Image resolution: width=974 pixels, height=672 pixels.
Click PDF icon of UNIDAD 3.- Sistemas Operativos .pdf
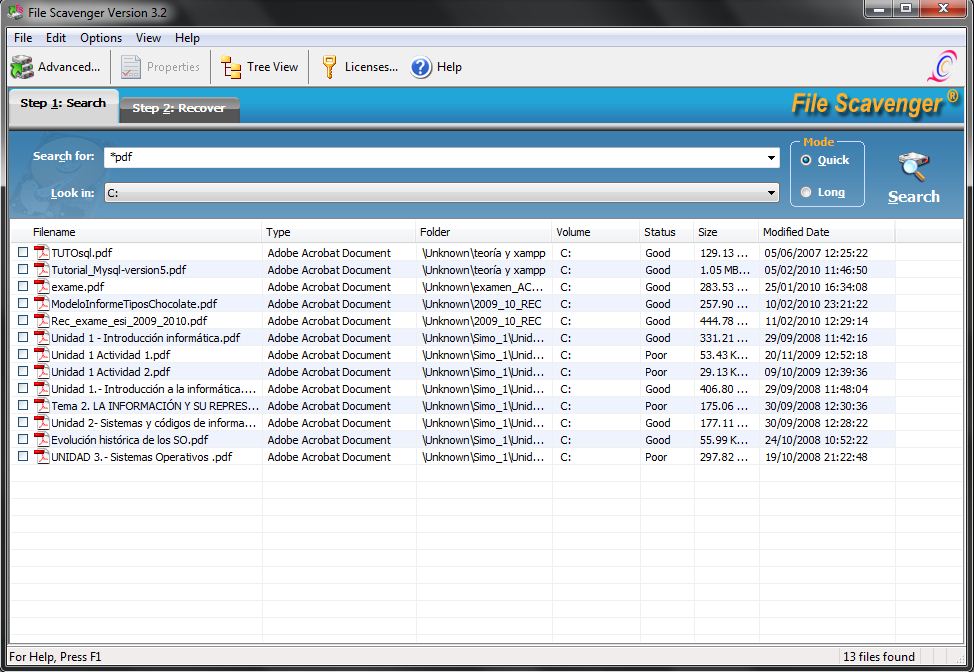[42, 456]
